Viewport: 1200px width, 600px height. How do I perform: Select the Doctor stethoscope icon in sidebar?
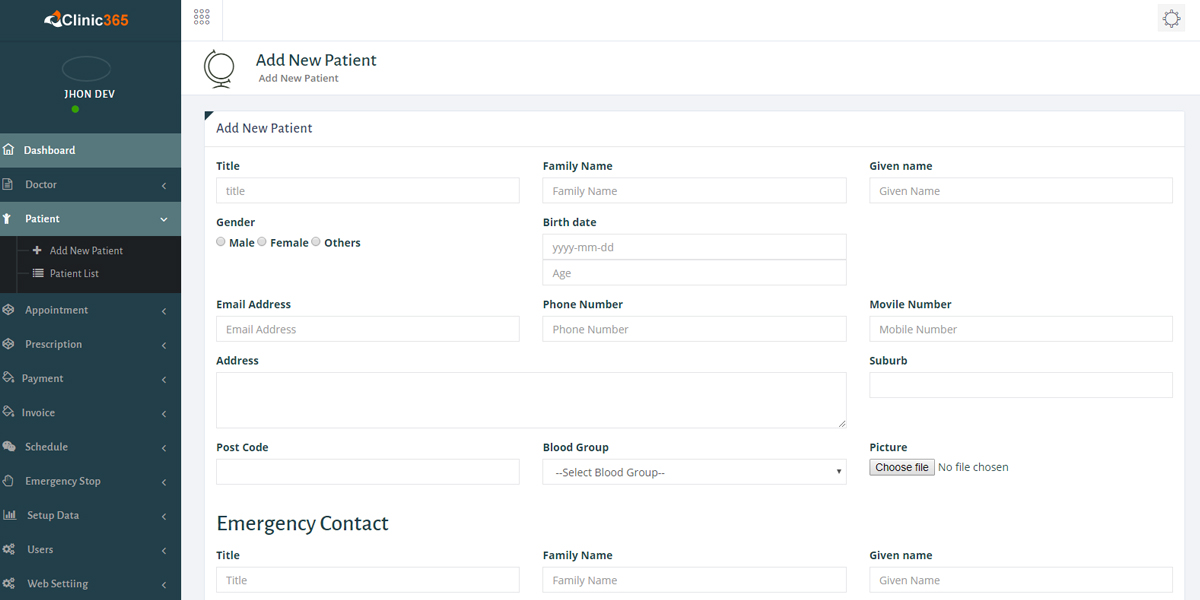11,184
